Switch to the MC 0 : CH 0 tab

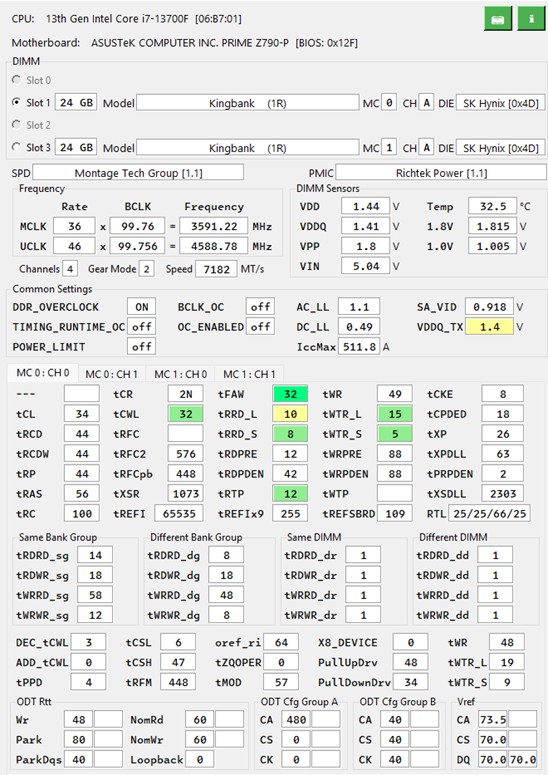[x=42, y=373]
